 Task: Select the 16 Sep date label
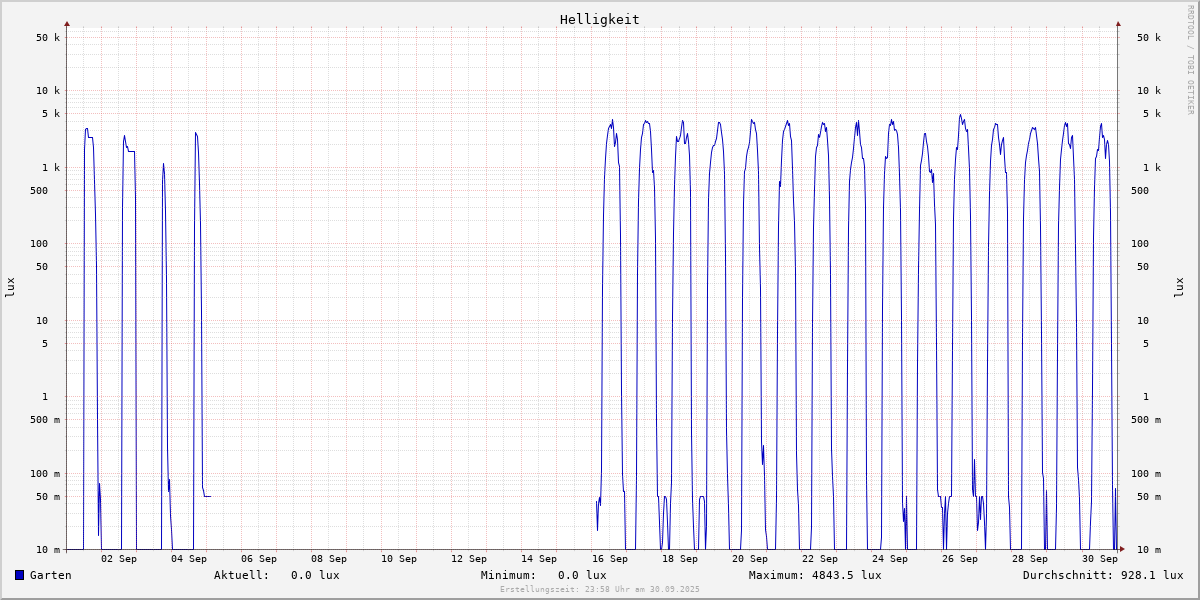click(x=609, y=559)
